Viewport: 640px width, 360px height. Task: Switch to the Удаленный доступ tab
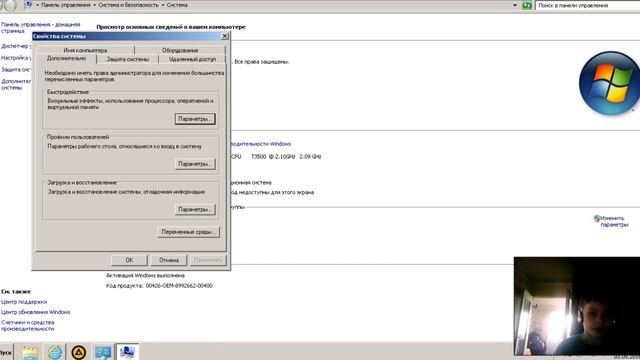(192, 59)
